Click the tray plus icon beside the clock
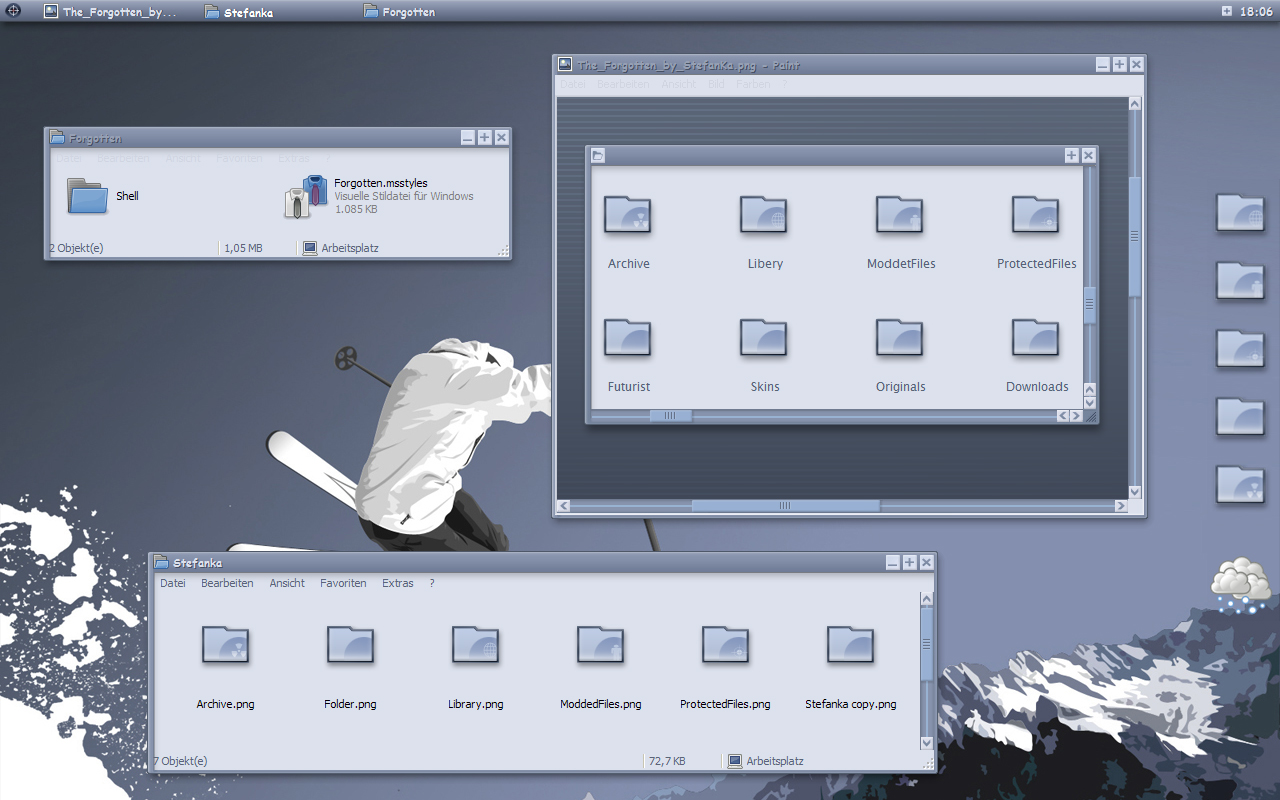The image size is (1280, 800). (1227, 11)
